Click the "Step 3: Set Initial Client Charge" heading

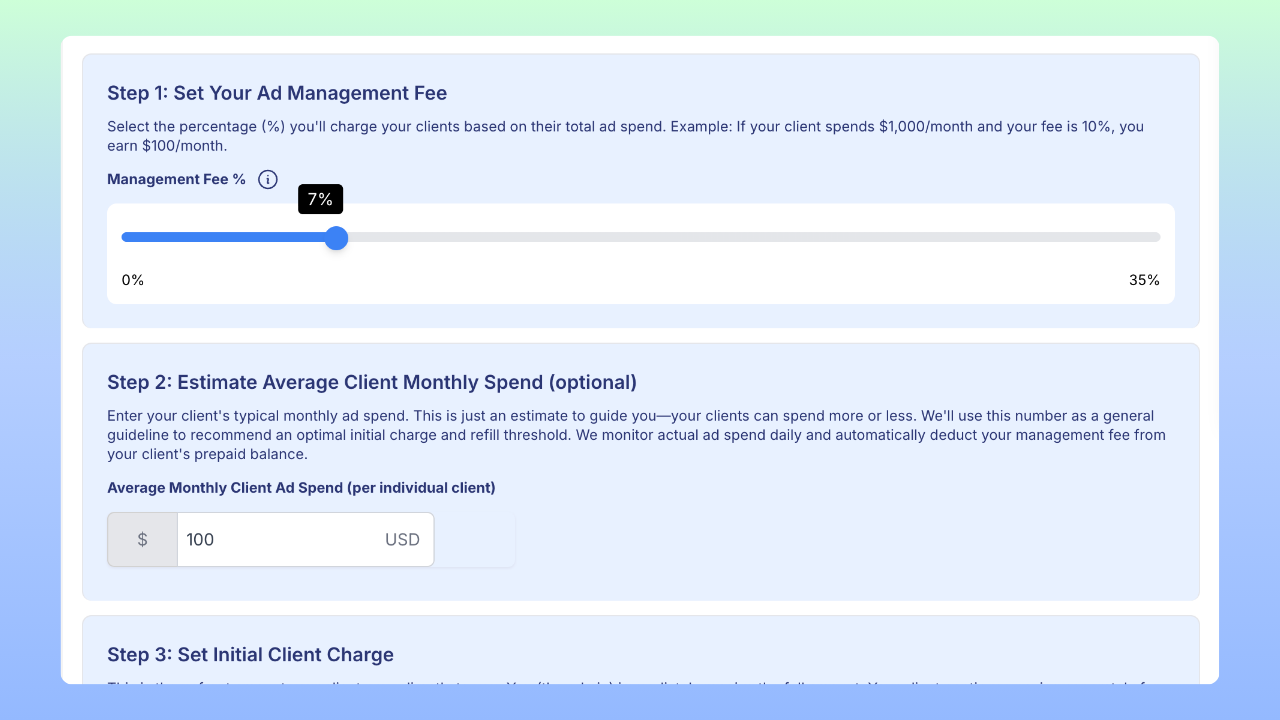[250, 655]
